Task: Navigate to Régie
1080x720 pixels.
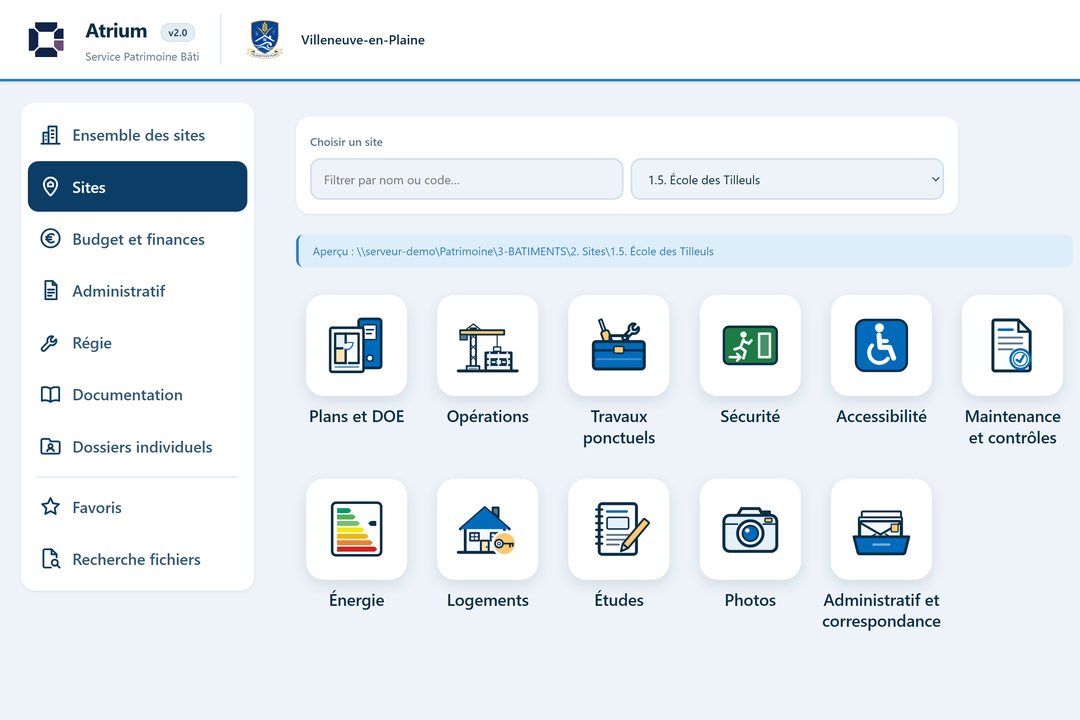Action: point(138,342)
